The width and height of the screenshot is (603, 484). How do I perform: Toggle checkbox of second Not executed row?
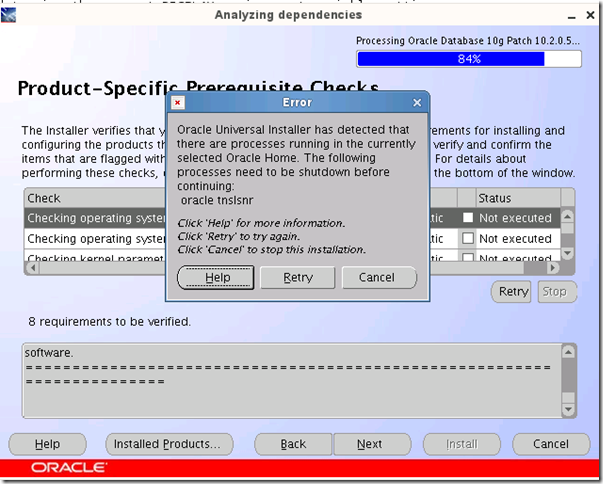click(x=468, y=238)
